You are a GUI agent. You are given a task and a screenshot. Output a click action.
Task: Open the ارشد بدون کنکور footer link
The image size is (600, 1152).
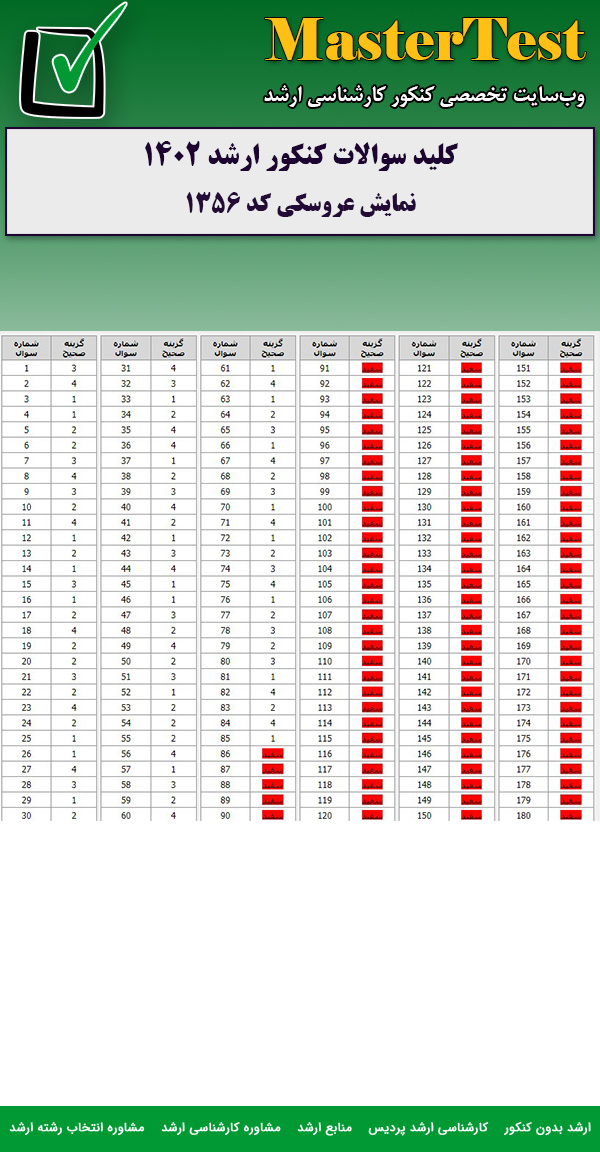pyautogui.click(x=547, y=1127)
